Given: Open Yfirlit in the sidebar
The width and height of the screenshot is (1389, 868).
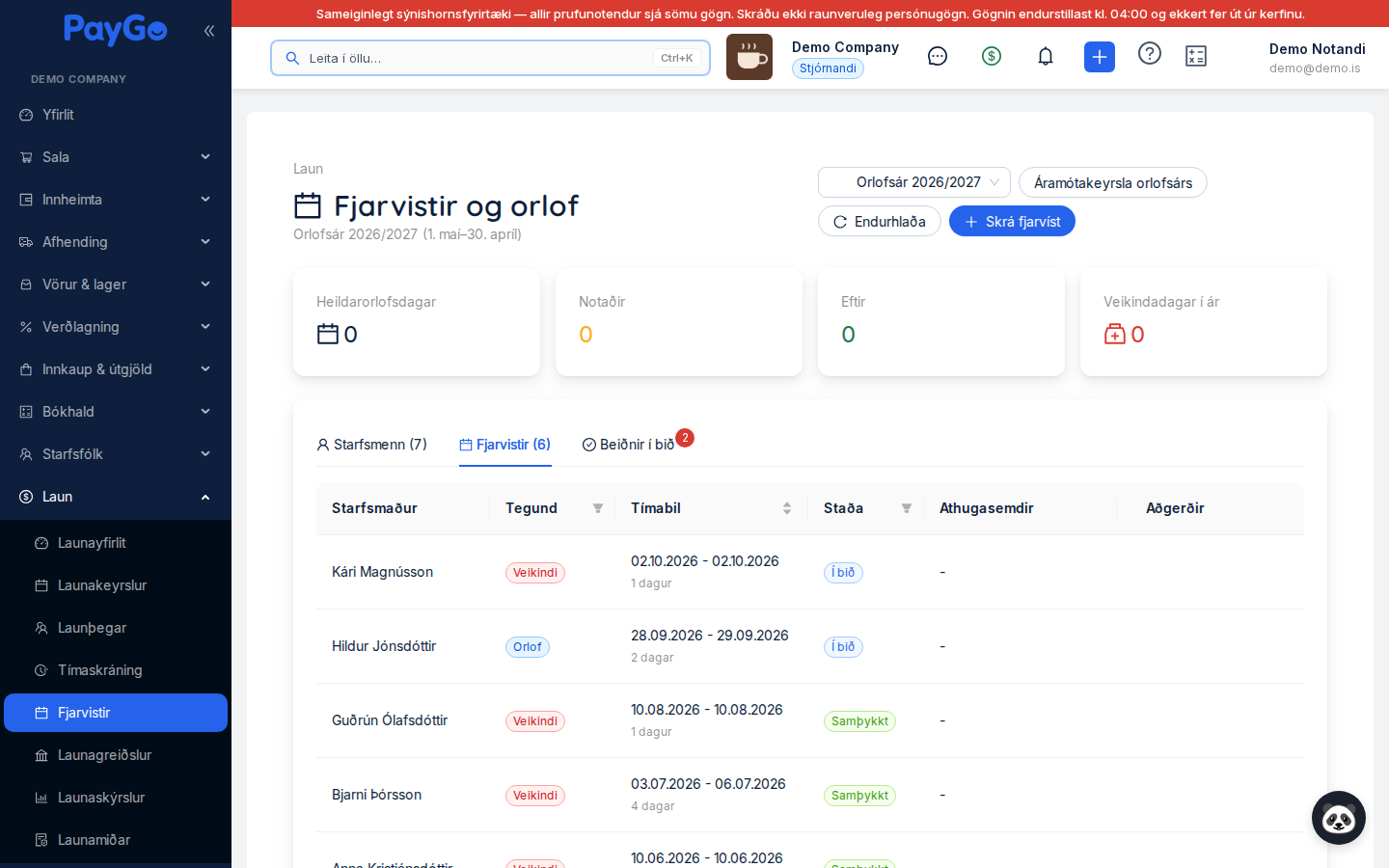Looking at the screenshot, I should (x=116, y=115).
